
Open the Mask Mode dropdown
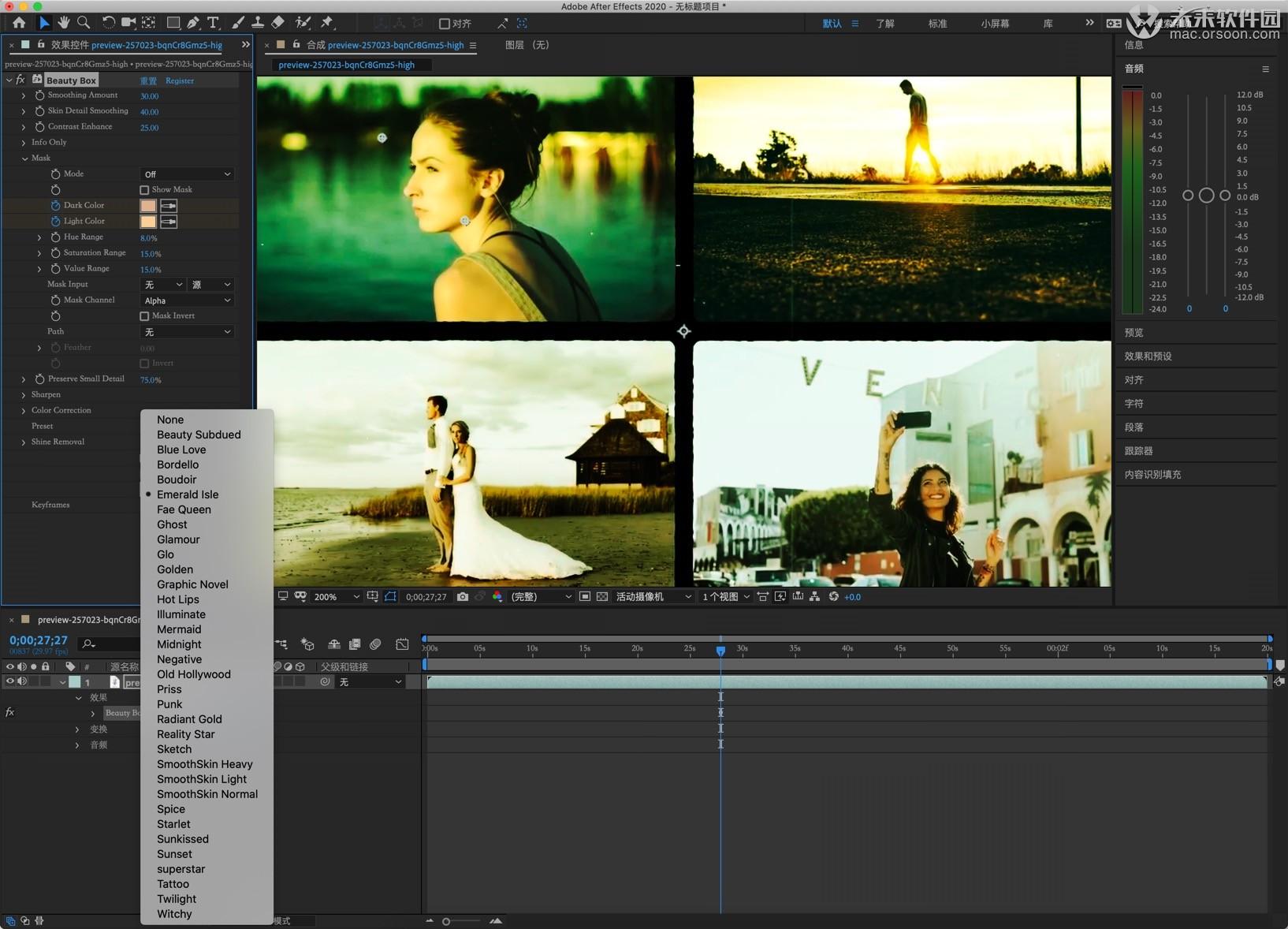[x=187, y=174]
